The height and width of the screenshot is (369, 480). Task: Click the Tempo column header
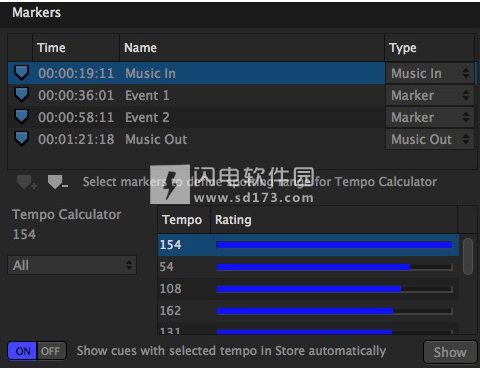click(184, 220)
